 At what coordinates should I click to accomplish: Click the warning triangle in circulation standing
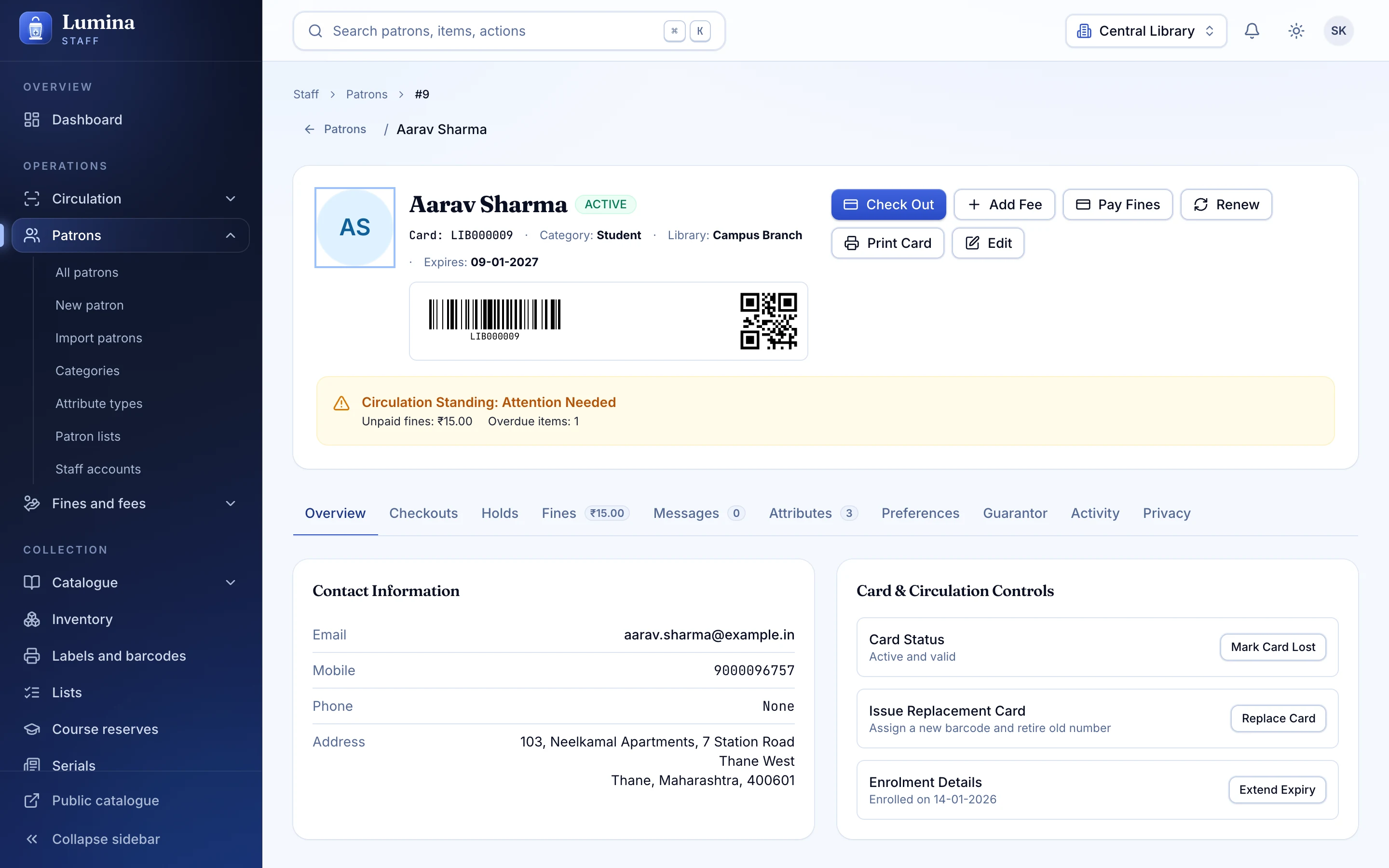click(x=341, y=403)
